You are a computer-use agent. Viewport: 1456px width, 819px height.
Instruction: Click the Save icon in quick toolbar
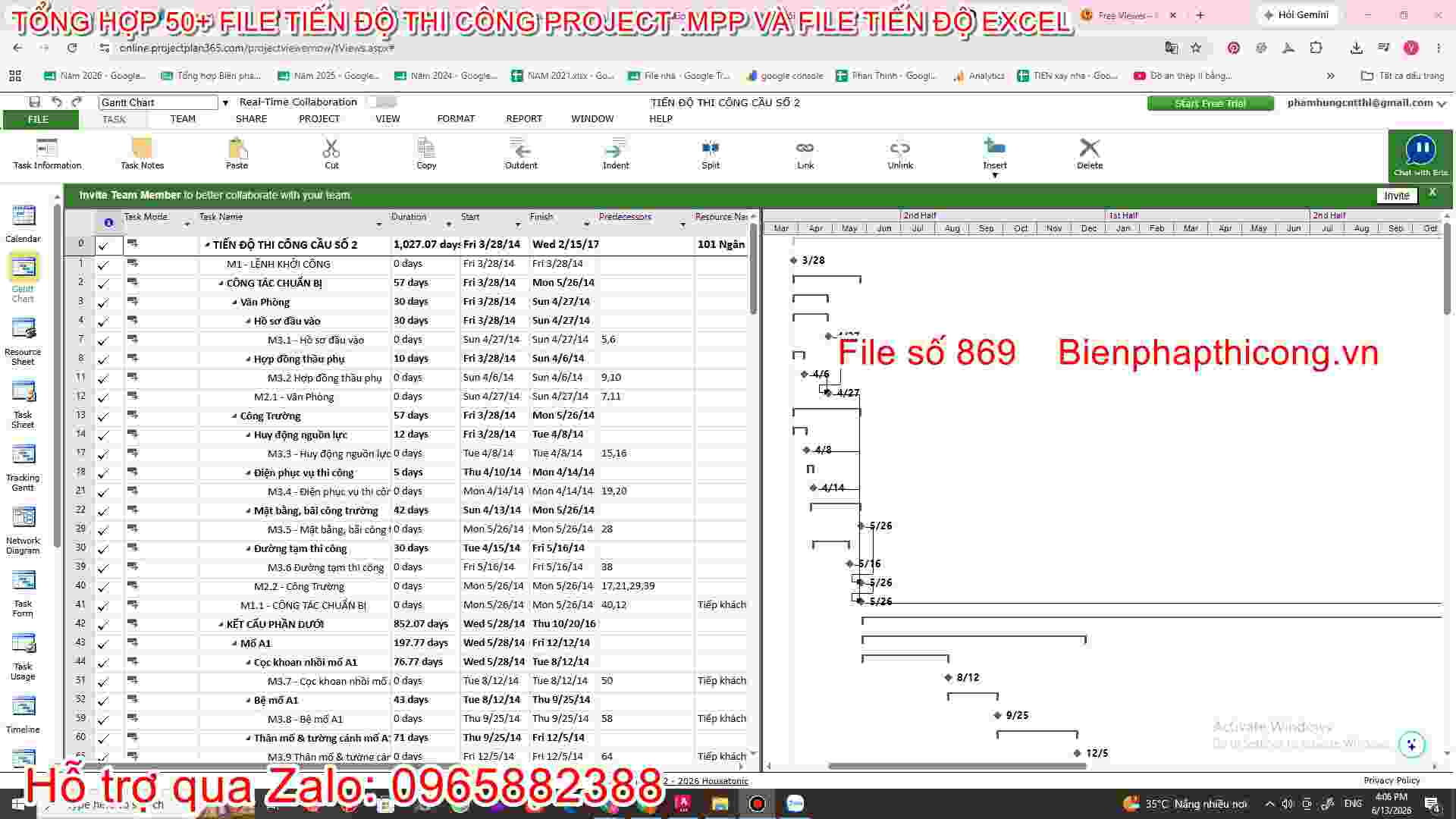(x=34, y=102)
